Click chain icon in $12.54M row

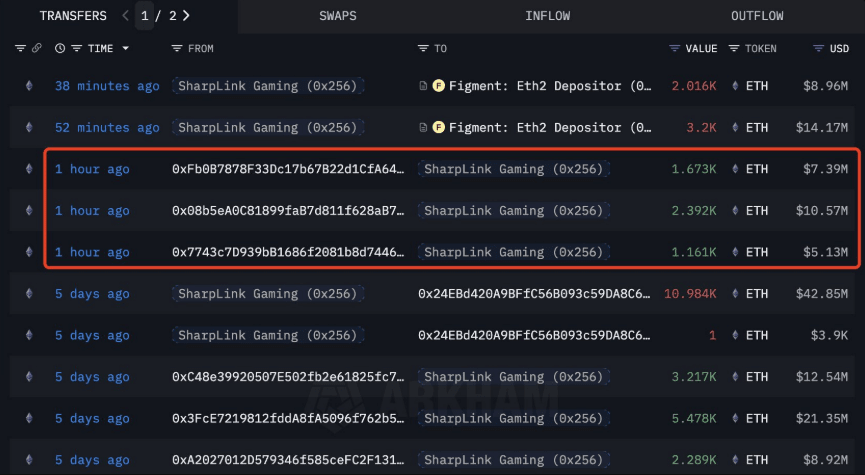[29, 377]
